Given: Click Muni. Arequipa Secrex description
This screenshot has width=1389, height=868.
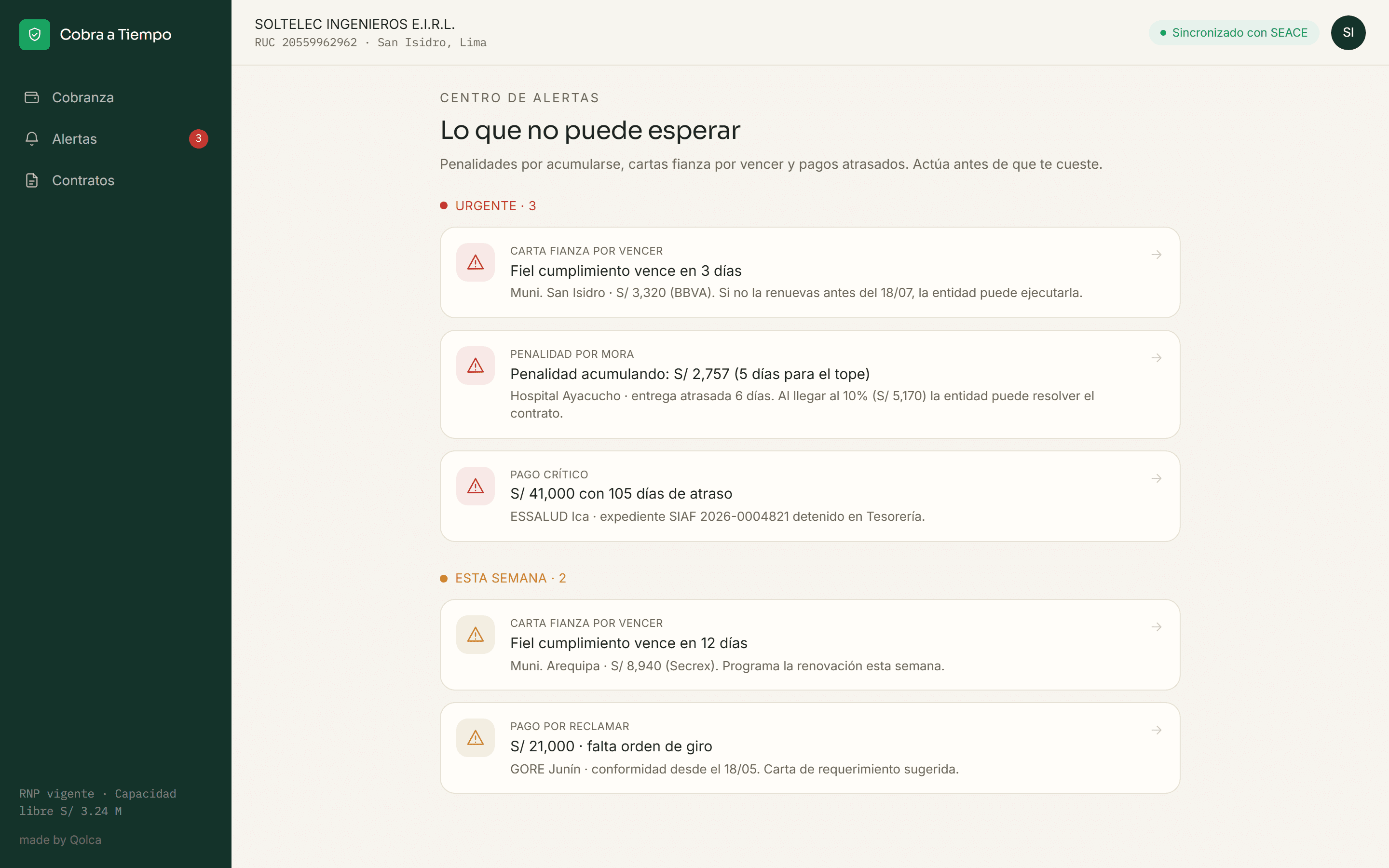Looking at the screenshot, I should pos(727,666).
